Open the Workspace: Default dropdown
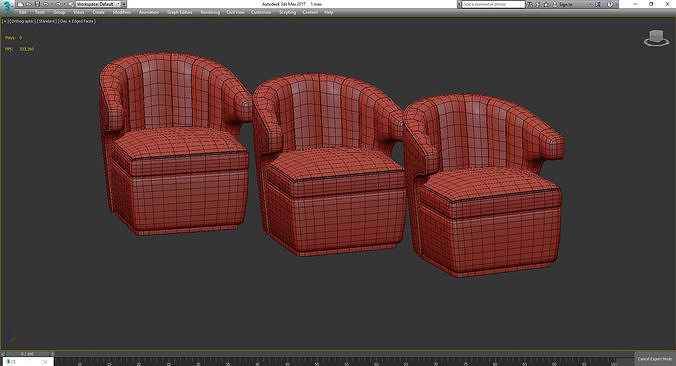 [x=98, y=4]
